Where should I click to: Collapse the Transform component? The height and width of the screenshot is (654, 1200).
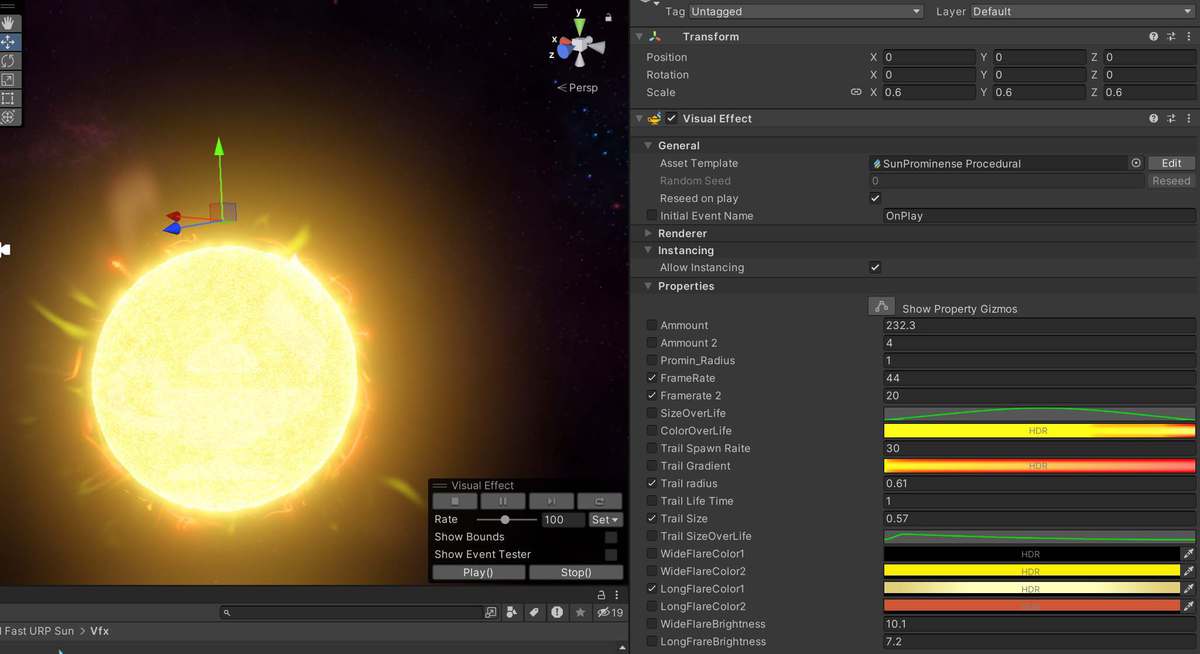click(x=640, y=37)
